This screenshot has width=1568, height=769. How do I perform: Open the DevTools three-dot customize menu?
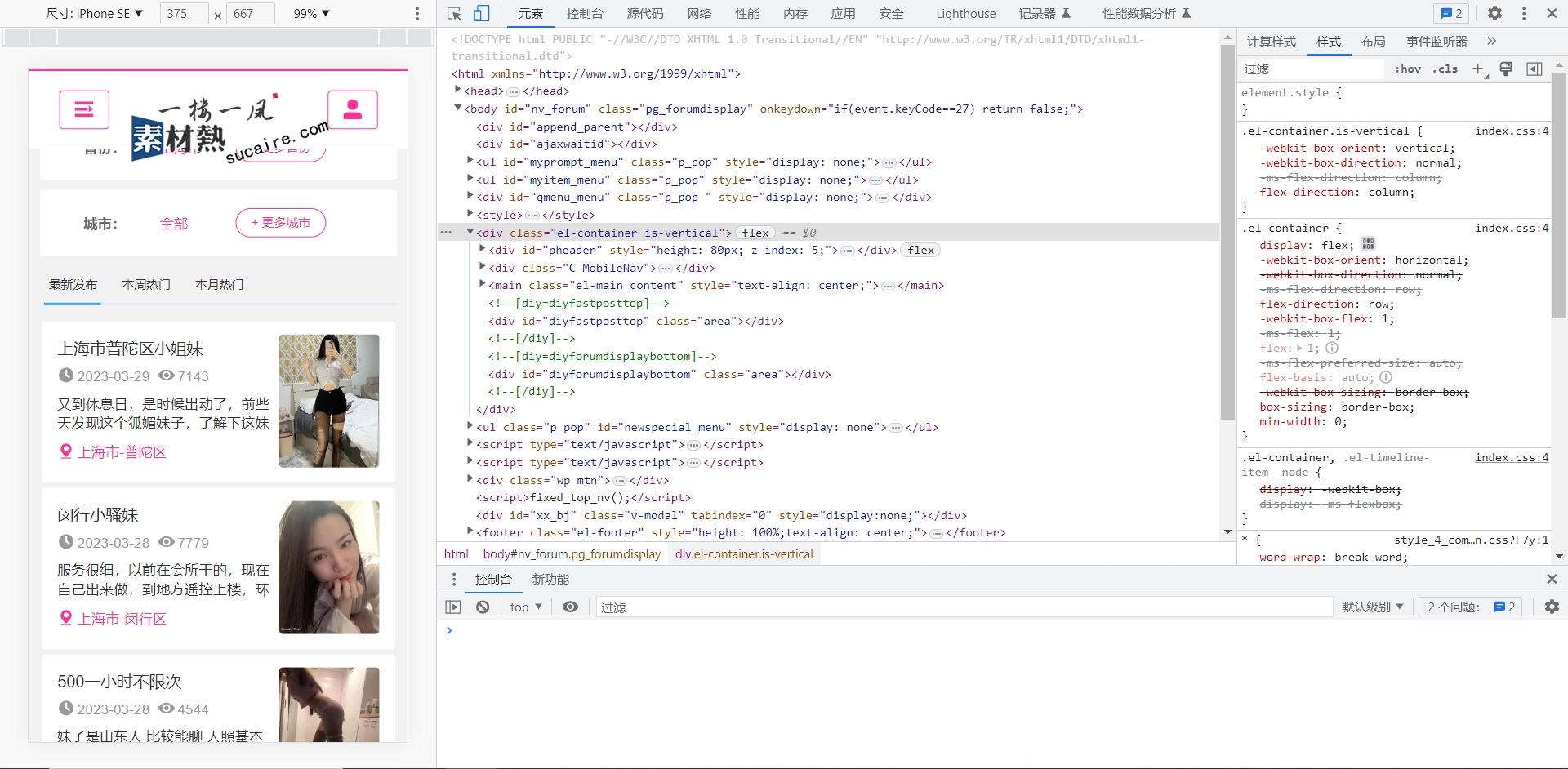(x=1524, y=13)
